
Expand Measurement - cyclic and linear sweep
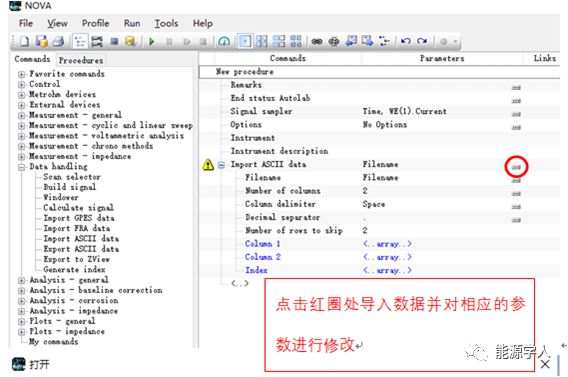(22, 126)
